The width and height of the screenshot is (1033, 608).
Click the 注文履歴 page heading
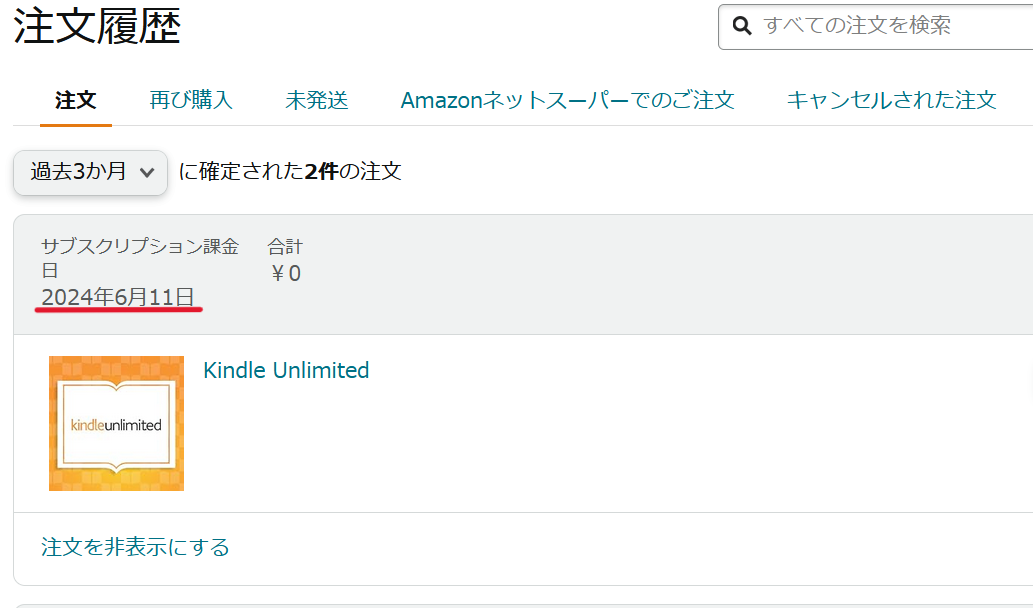(x=97, y=26)
